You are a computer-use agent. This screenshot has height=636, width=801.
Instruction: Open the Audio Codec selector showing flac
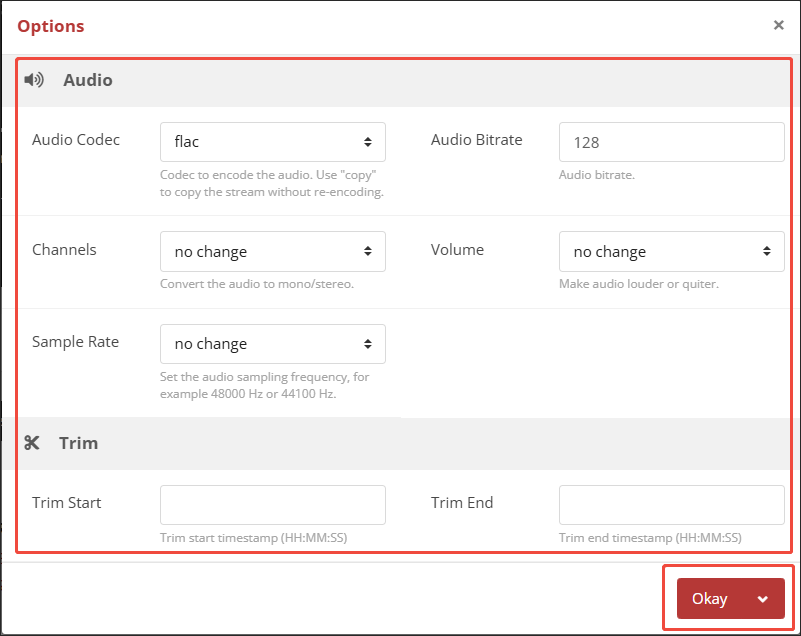tap(272, 142)
